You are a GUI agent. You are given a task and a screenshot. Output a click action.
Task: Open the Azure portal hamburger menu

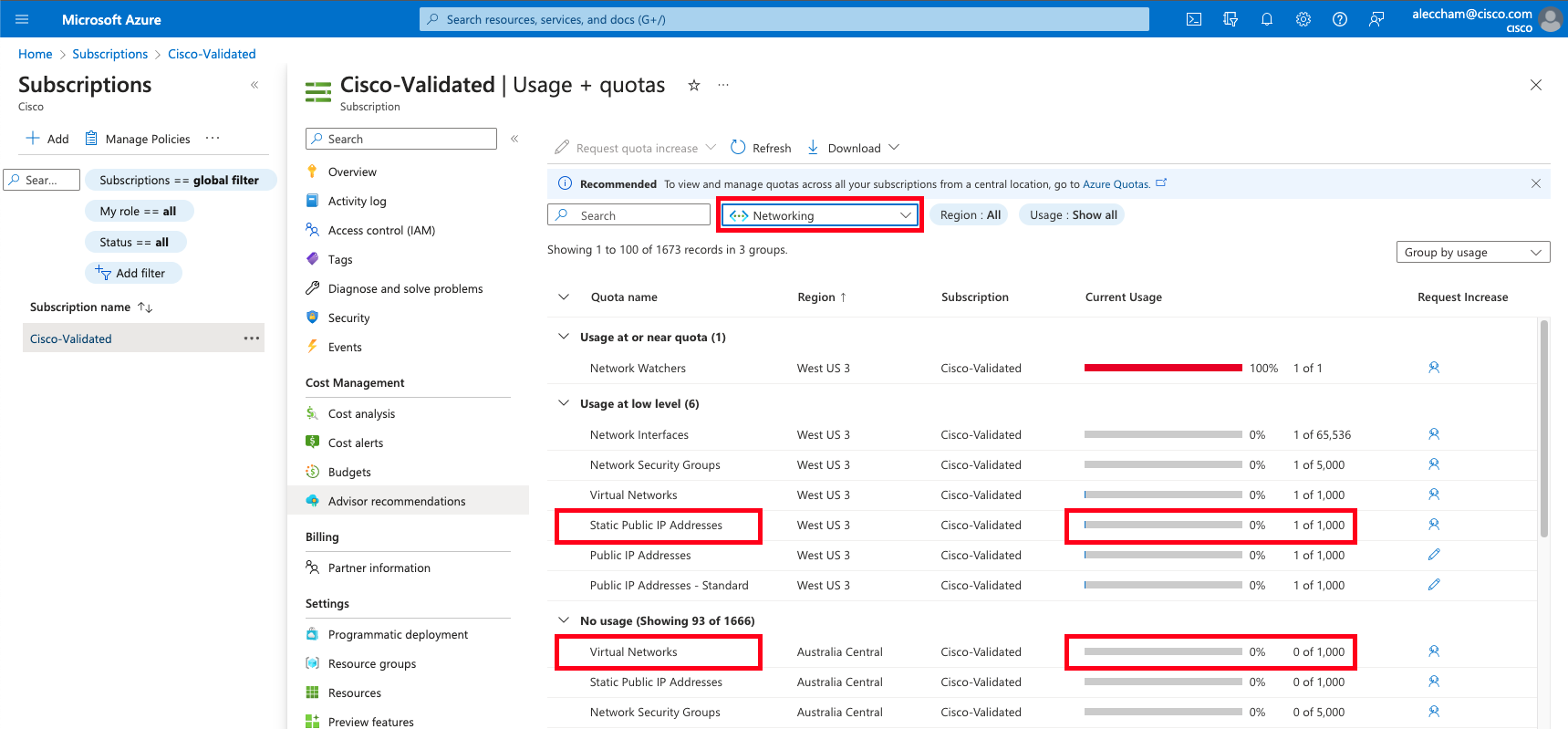point(22,19)
